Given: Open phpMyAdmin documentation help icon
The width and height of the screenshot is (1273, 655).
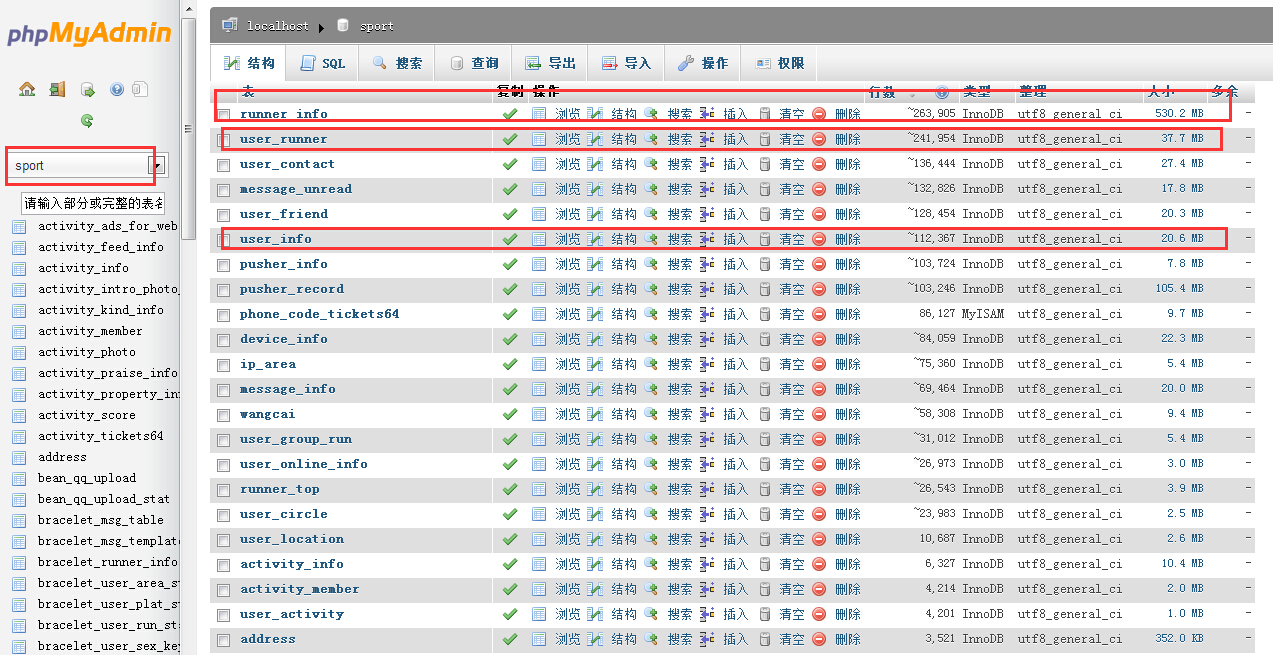Looking at the screenshot, I should [117, 89].
